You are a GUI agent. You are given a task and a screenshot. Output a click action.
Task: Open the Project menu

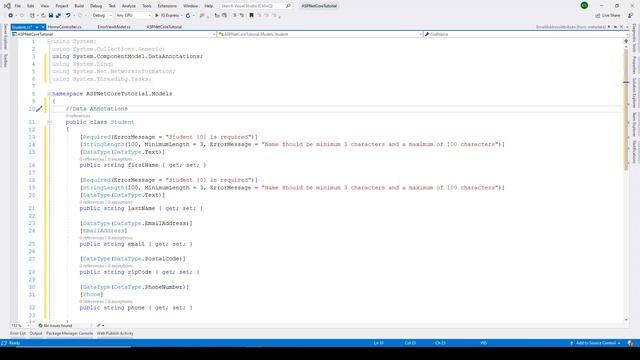62,6
